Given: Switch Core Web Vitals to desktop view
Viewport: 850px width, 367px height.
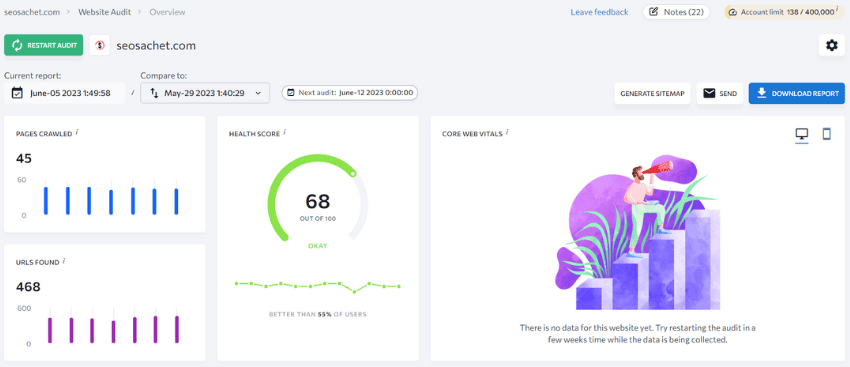Looking at the screenshot, I should tap(801, 134).
